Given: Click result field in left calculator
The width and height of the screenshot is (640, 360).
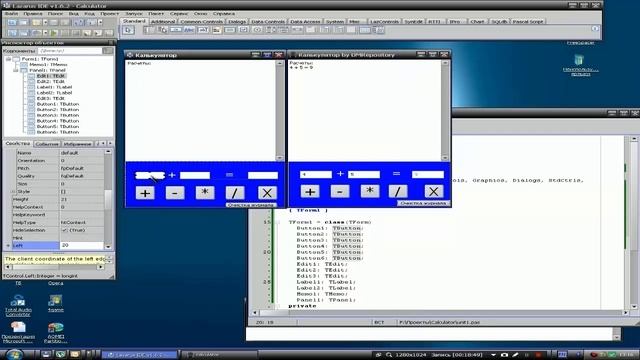Looking at the screenshot, I should coord(262,176).
